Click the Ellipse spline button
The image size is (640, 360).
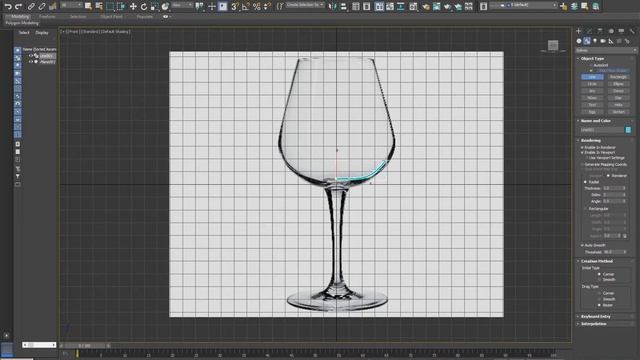coord(618,84)
